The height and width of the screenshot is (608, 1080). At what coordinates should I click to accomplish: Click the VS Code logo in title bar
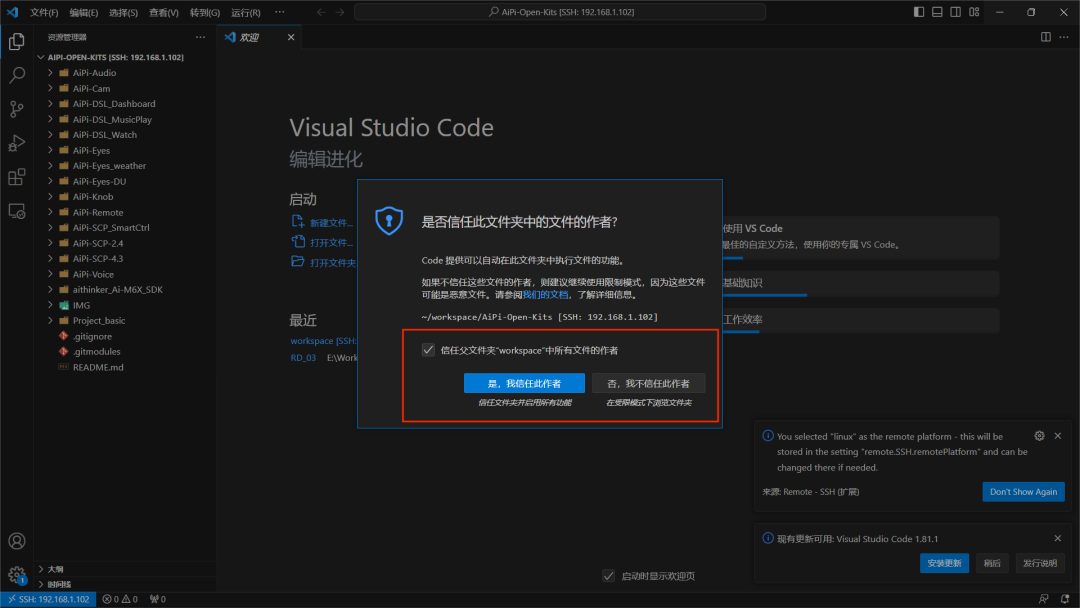12,12
